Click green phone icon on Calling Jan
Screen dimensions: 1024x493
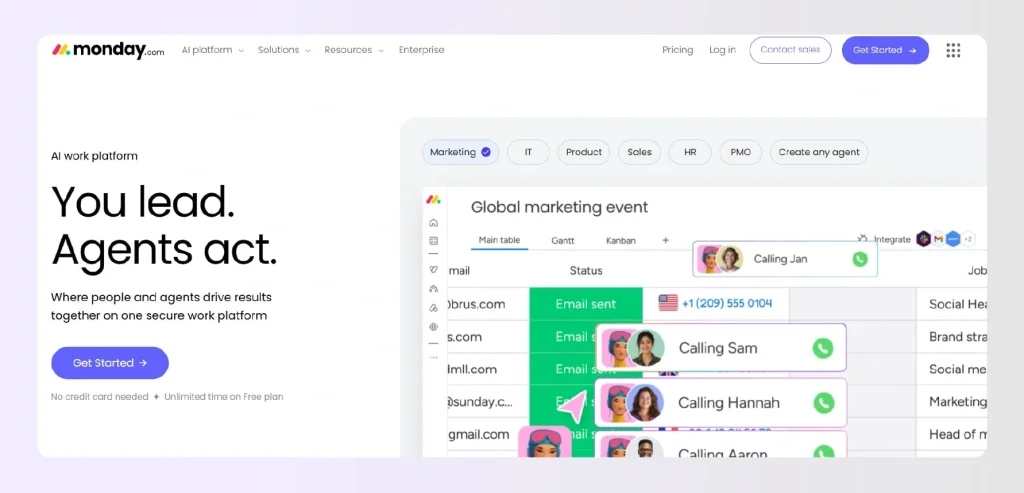[860, 259]
